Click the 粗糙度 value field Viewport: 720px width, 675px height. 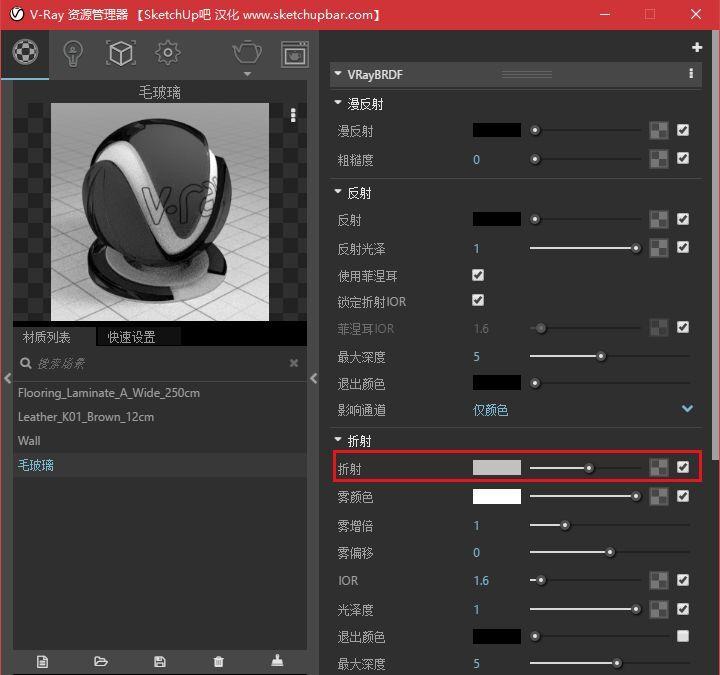(477, 159)
